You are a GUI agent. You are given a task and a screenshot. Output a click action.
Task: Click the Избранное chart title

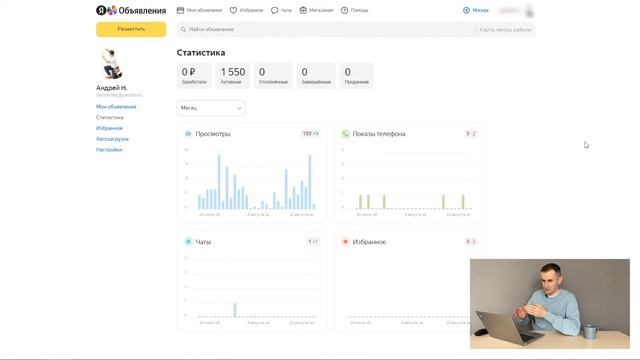point(369,242)
